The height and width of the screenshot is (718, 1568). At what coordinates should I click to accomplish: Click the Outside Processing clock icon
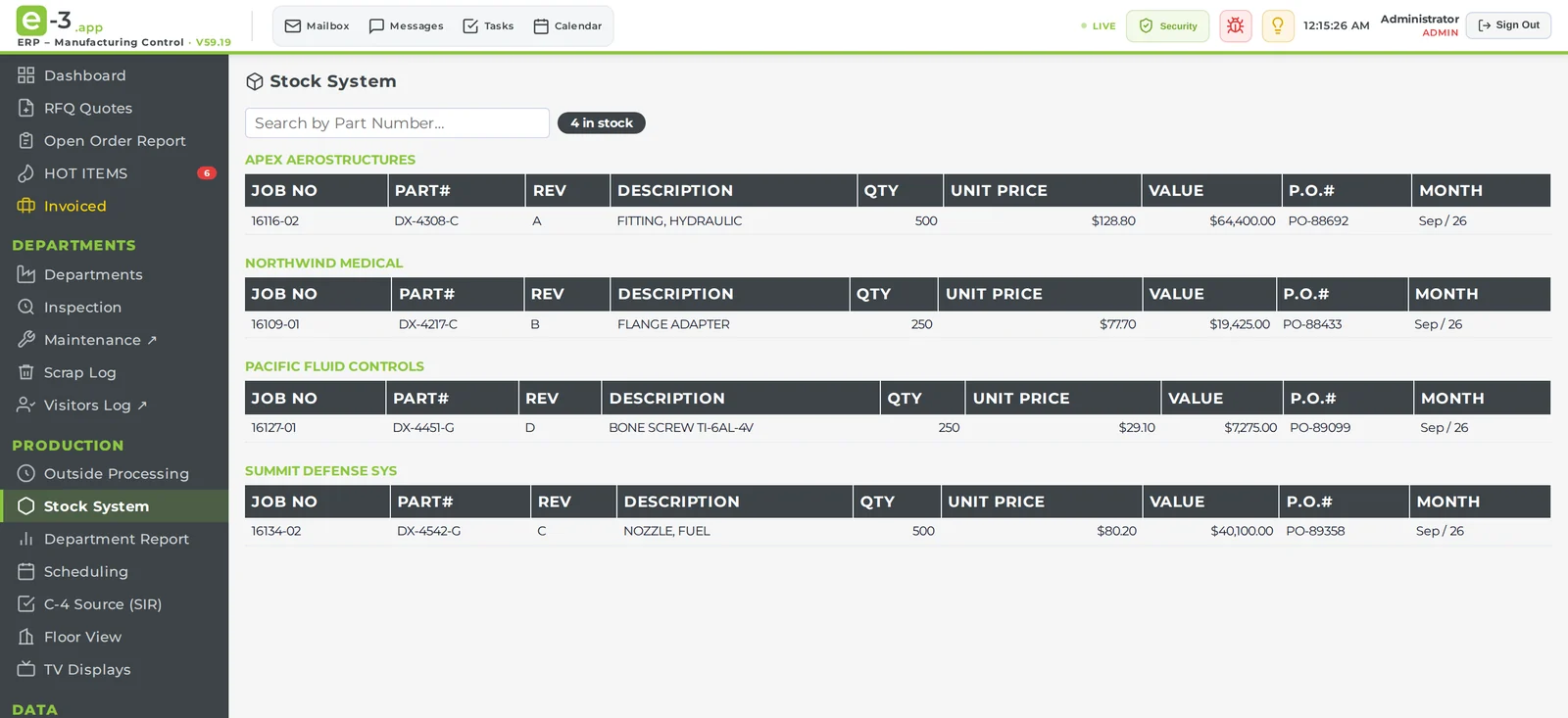[26, 473]
